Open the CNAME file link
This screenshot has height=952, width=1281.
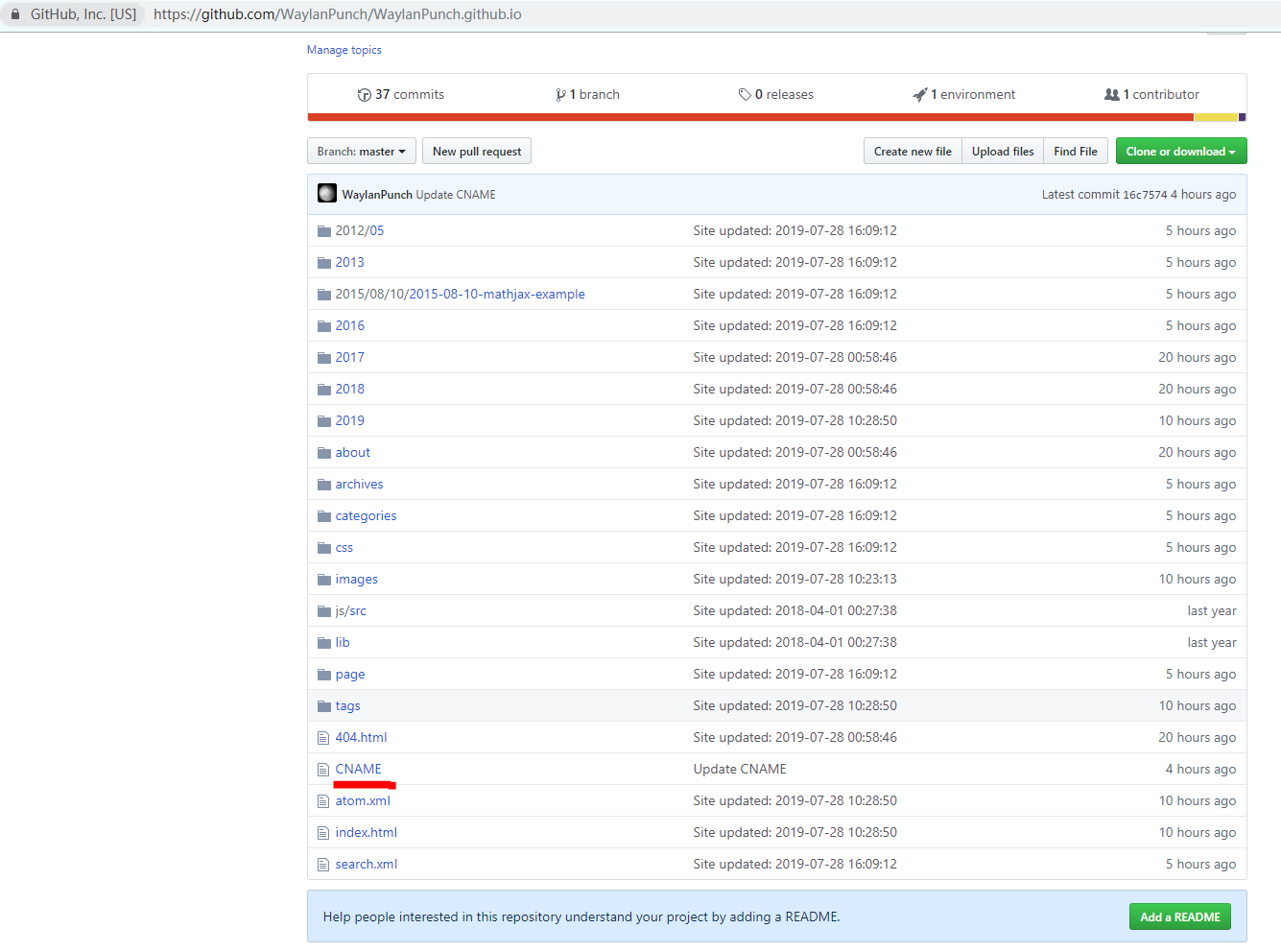point(359,770)
